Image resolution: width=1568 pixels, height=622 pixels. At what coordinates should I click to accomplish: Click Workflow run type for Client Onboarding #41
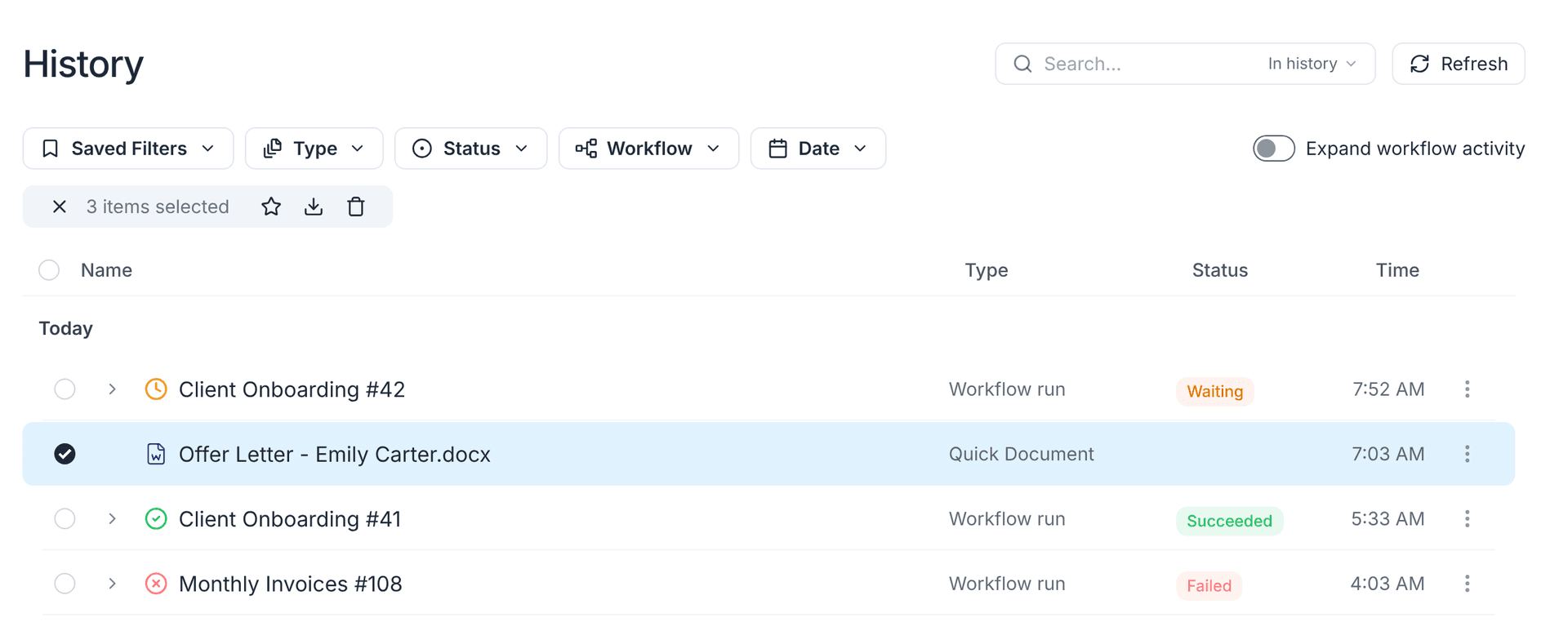point(1007,518)
